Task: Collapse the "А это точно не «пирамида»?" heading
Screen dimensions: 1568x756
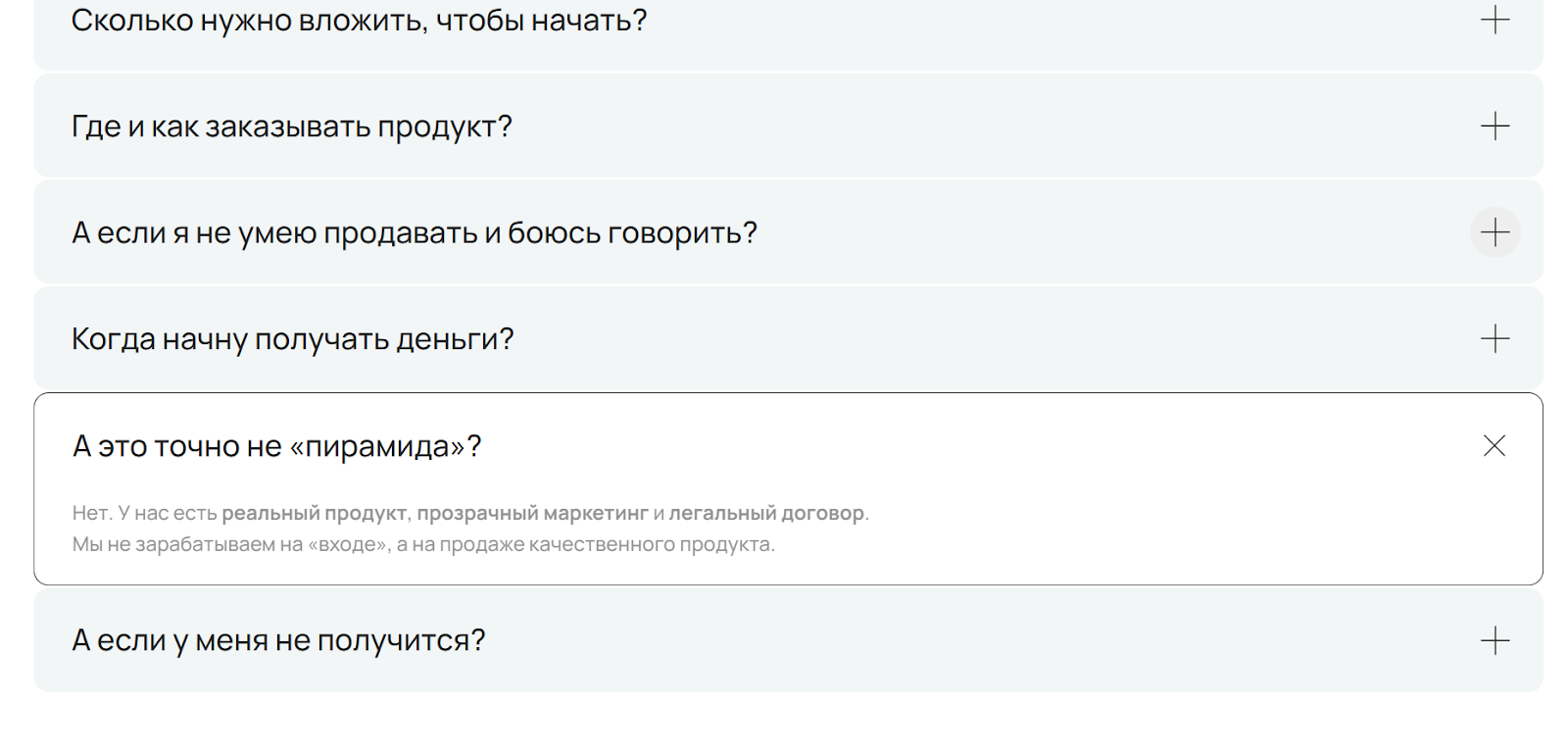Action: coord(276,447)
